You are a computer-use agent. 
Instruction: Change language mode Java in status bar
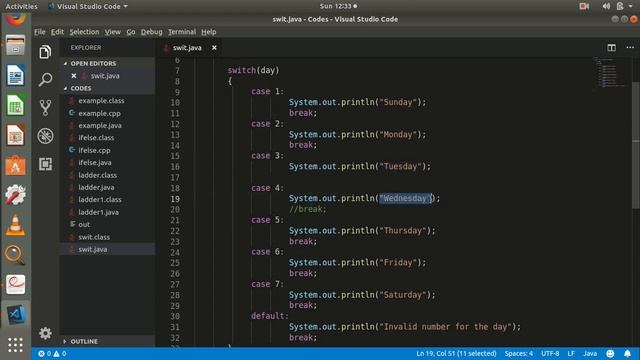(x=590, y=353)
